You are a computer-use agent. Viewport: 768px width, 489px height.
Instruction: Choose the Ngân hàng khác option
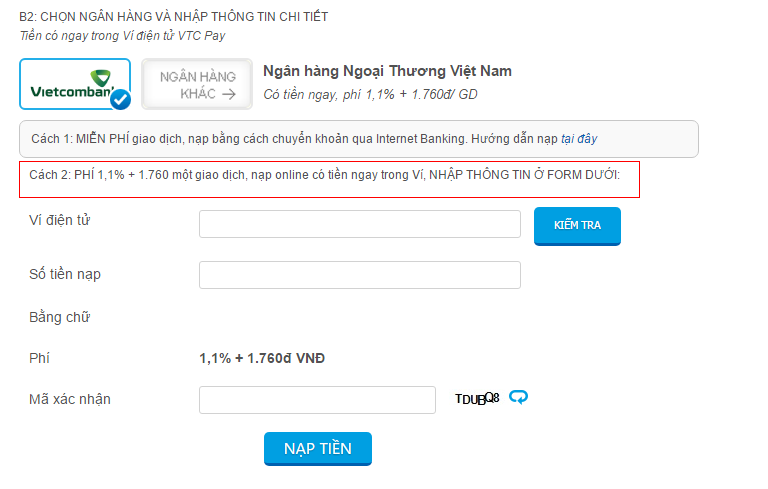tap(197, 85)
